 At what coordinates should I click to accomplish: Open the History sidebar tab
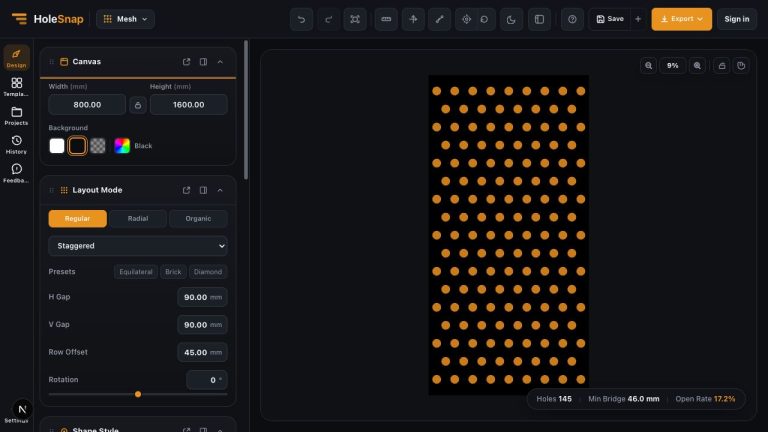tap(17, 144)
